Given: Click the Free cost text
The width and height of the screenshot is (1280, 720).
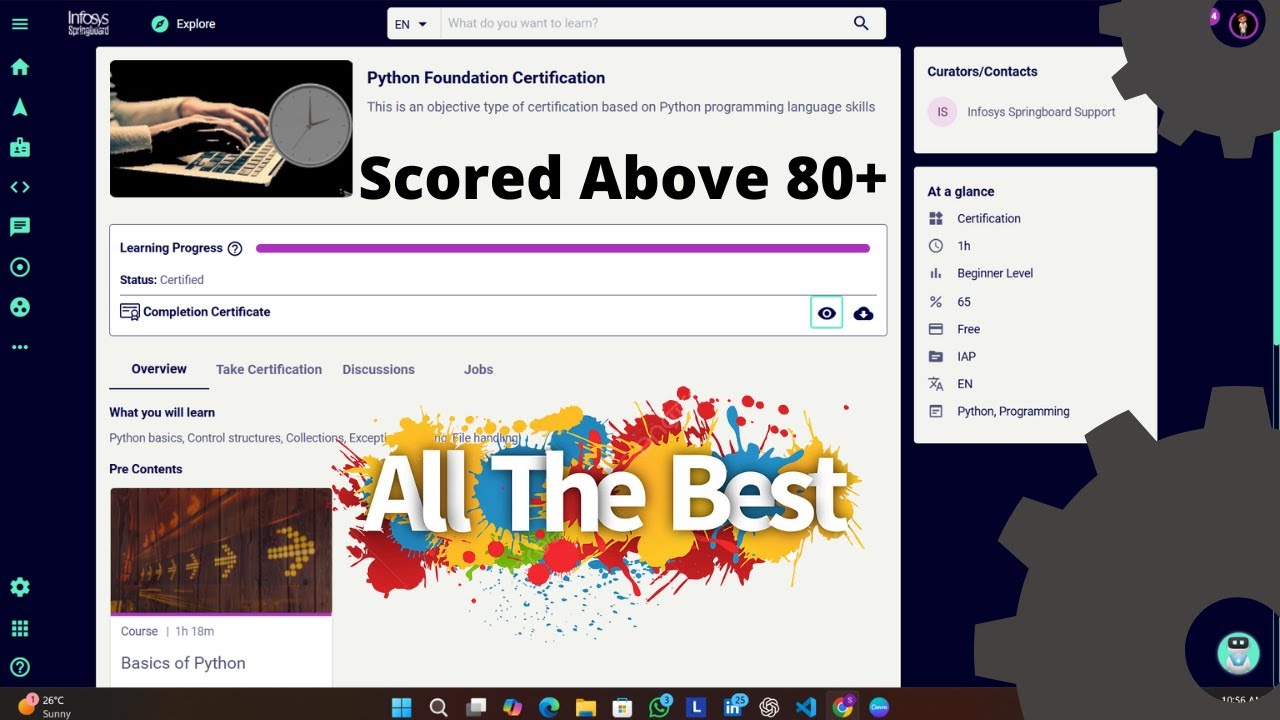Looking at the screenshot, I should pyautogui.click(x=968, y=329).
